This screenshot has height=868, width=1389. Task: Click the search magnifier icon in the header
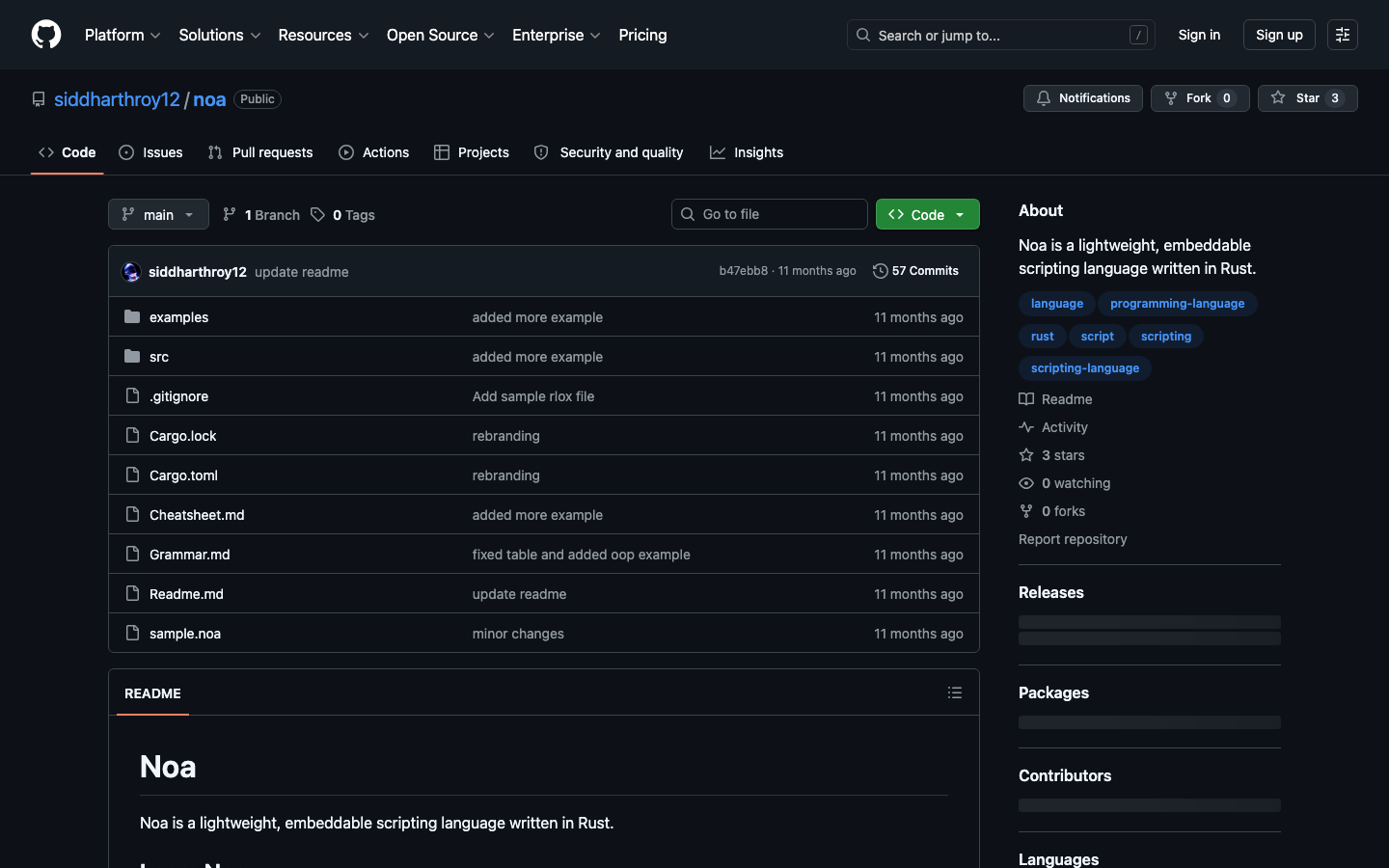coord(863,35)
